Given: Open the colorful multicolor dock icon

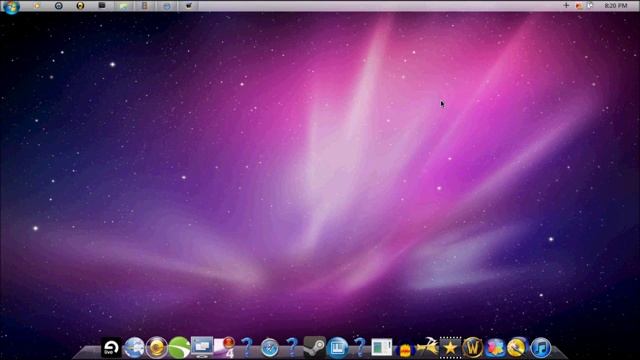Looking at the screenshot, I should tap(495, 348).
